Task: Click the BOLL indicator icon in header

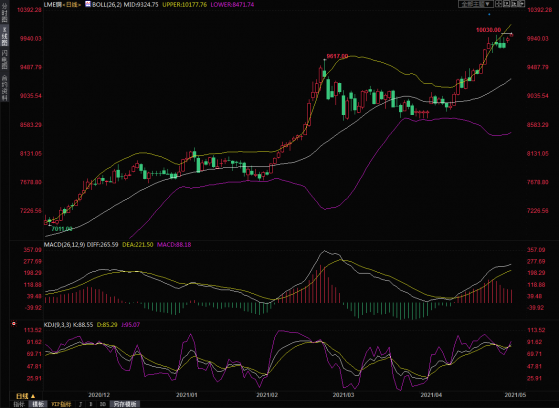Action: click(x=88, y=4)
